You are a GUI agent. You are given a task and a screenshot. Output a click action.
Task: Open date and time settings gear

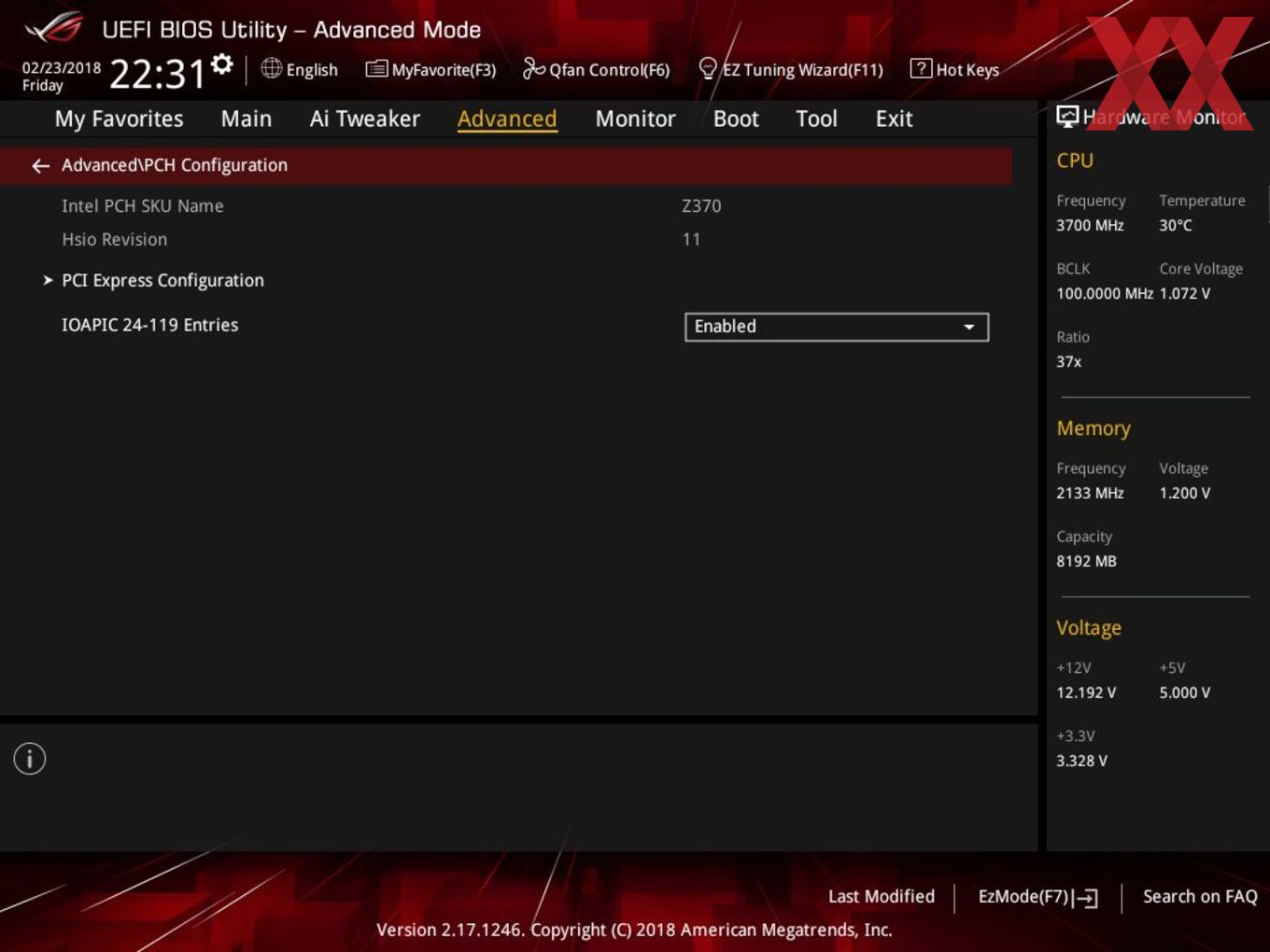point(222,64)
